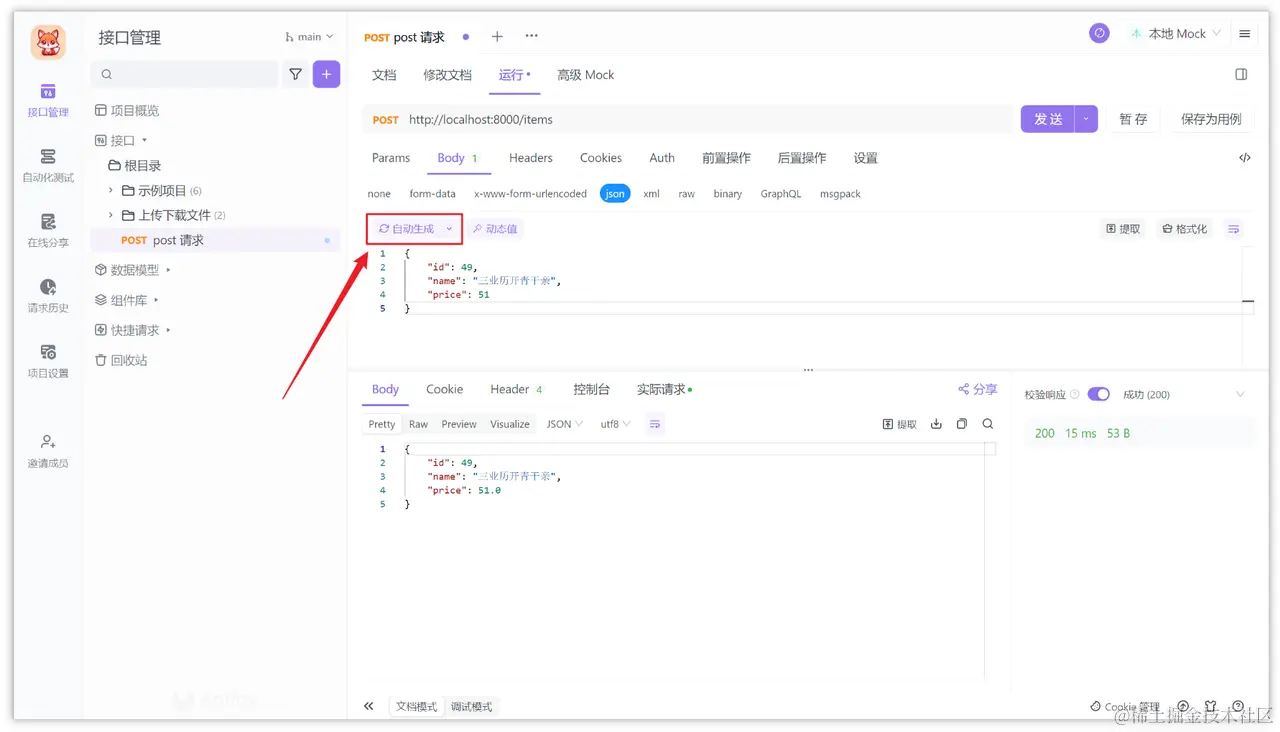This screenshot has width=1280, height=732.
Task: Open the 发送 button dropdown arrow
Action: point(1086,119)
